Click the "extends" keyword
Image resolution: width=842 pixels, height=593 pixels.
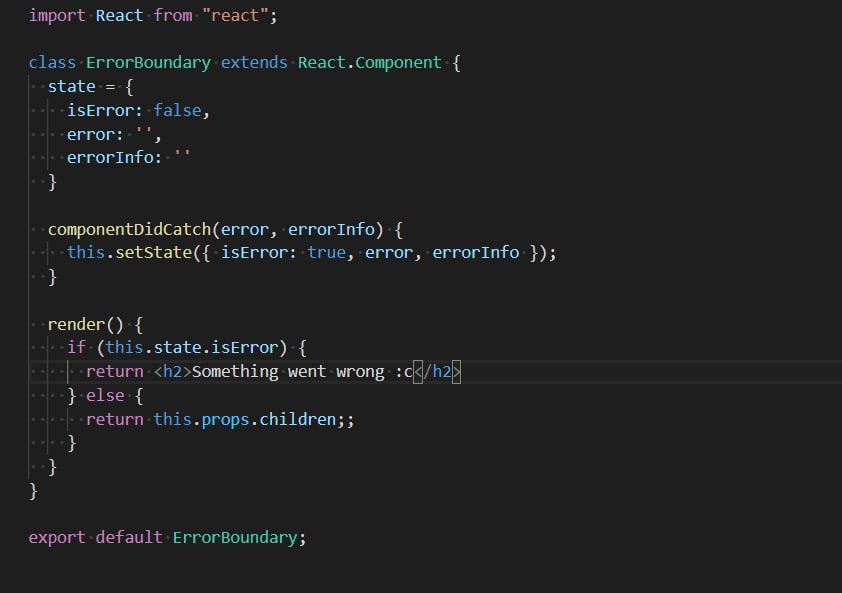tap(254, 63)
